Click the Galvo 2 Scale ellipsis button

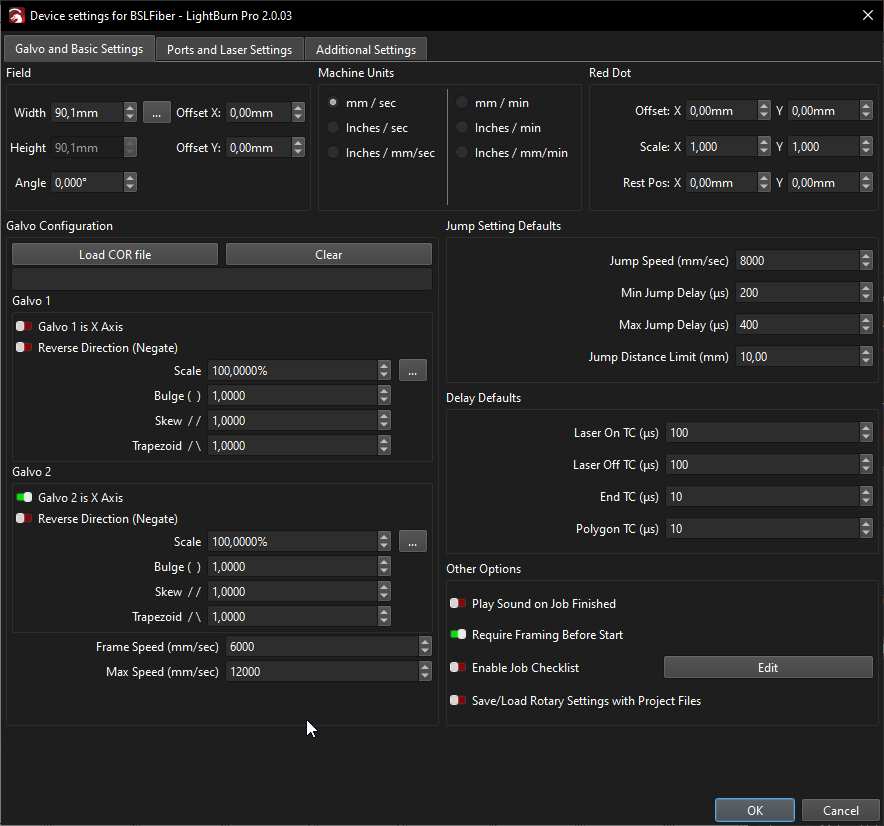413,542
